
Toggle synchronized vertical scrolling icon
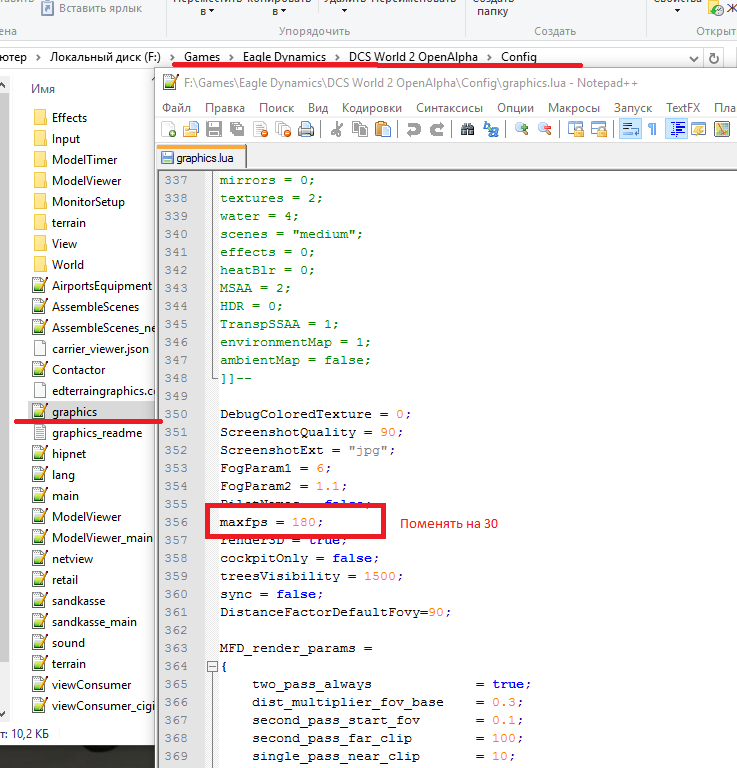coord(576,129)
